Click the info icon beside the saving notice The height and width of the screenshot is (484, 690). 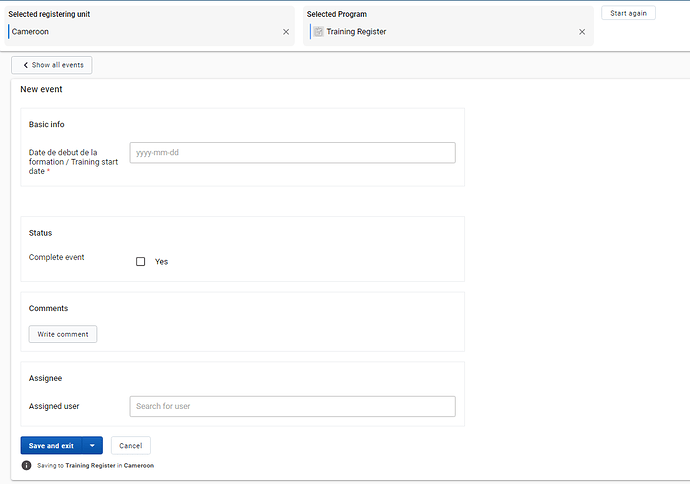click(26, 465)
